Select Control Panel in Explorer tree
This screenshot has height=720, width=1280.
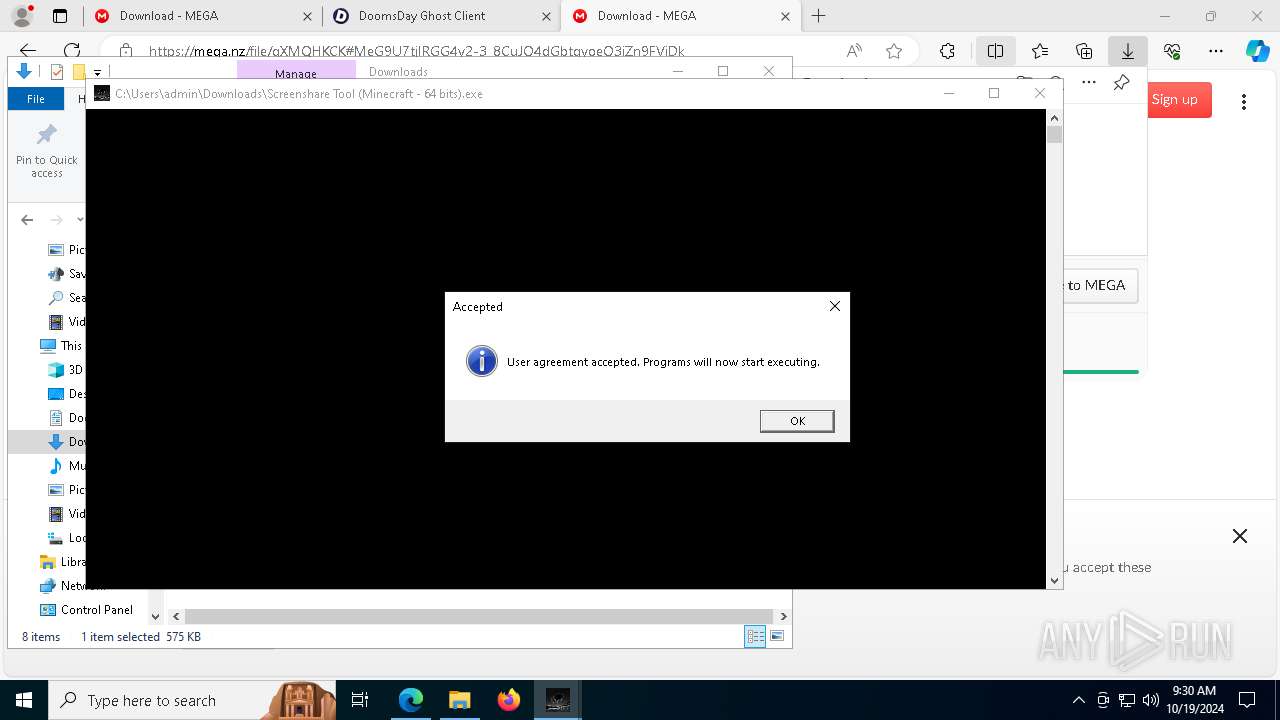pos(86,610)
